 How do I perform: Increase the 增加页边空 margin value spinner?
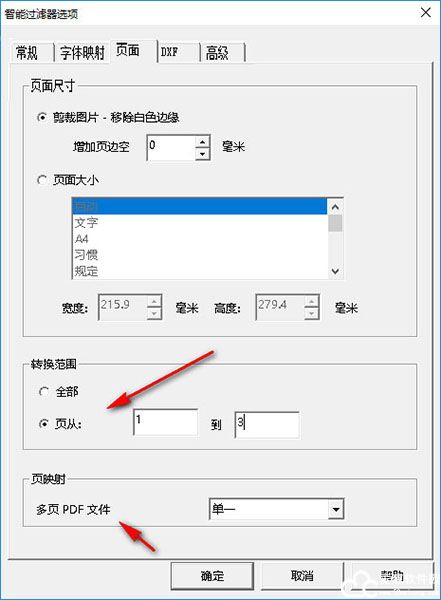pos(202,142)
